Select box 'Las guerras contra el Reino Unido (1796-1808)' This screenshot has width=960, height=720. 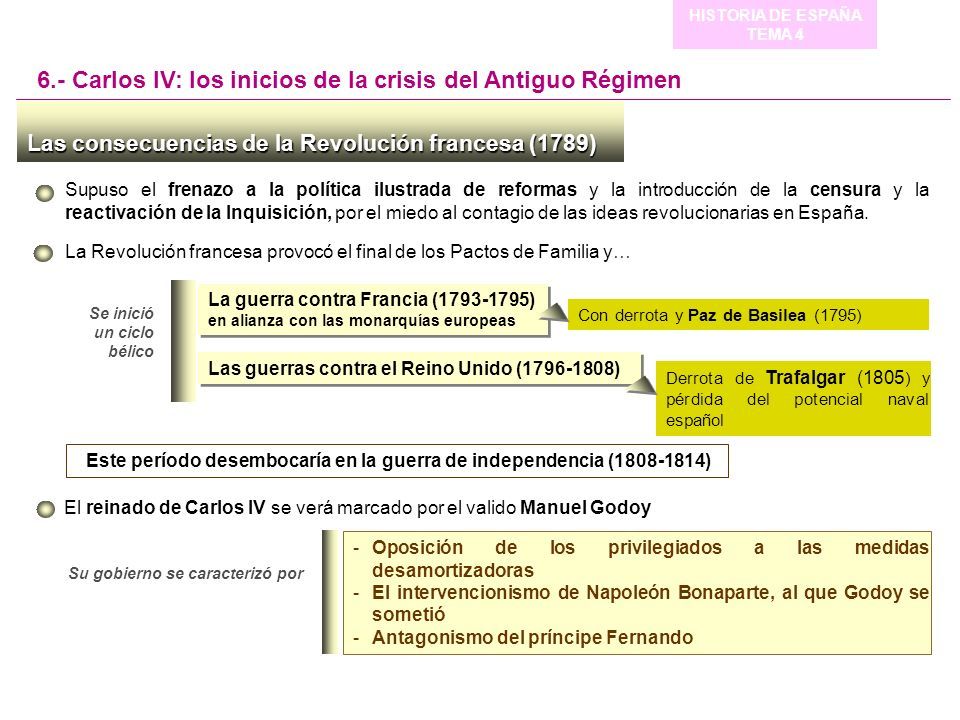(x=421, y=369)
